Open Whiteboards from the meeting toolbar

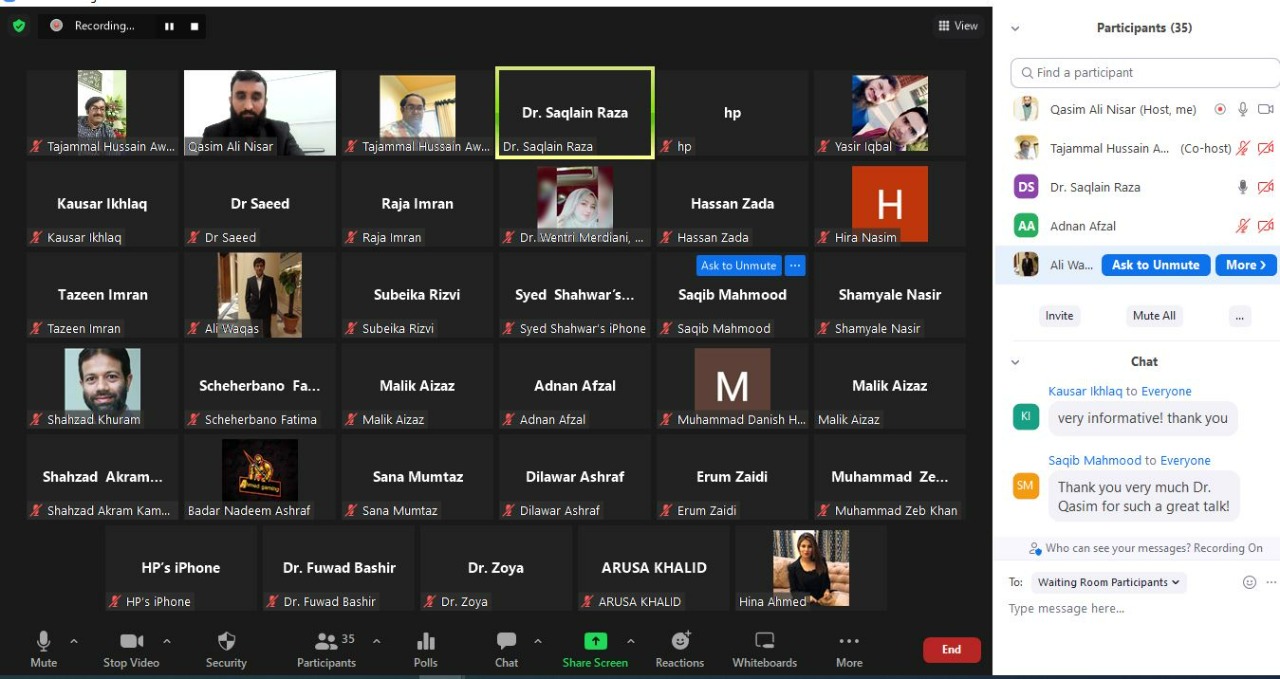764,642
